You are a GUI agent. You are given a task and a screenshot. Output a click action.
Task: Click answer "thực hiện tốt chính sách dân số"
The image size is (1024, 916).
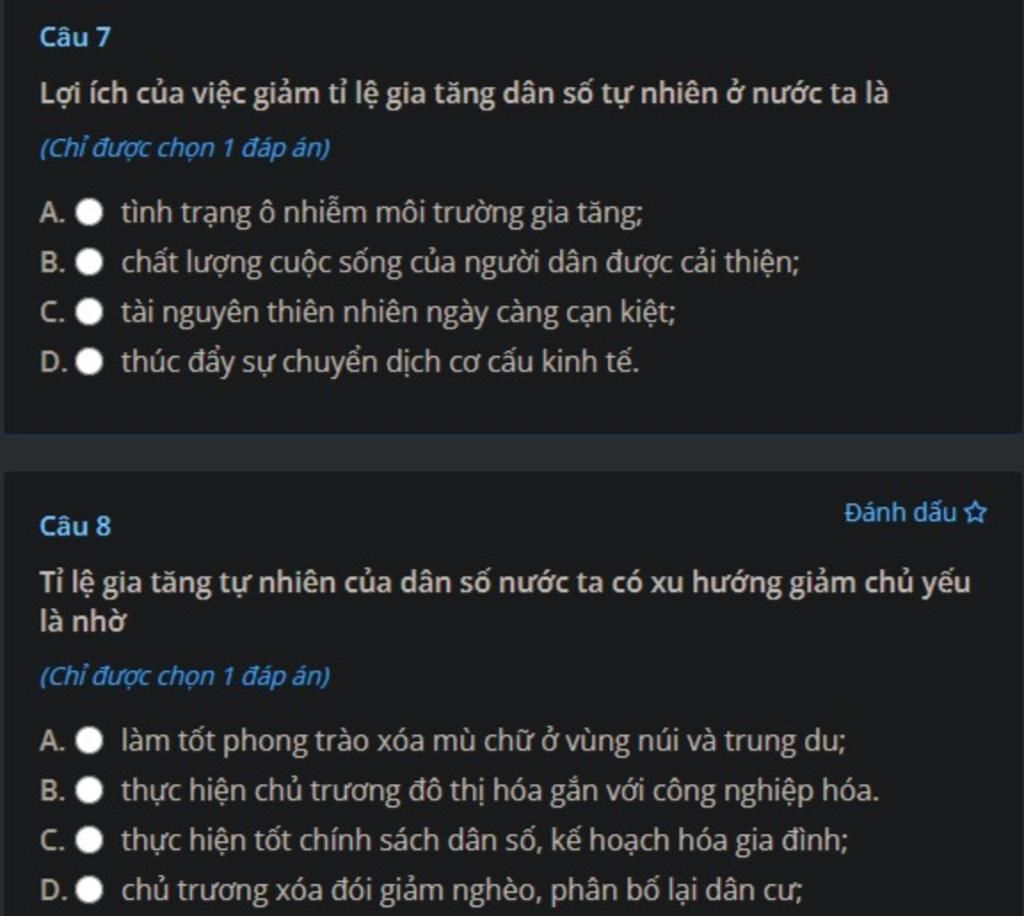click(x=484, y=840)
